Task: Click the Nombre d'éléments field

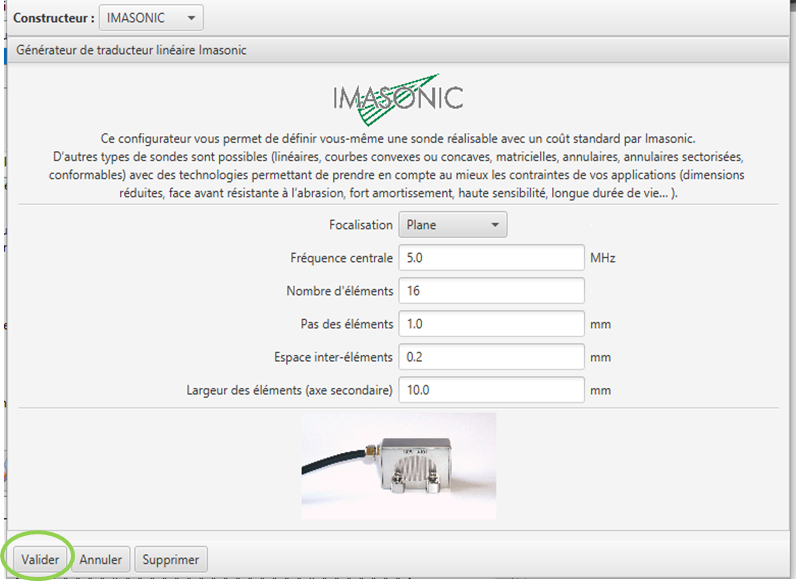Action: click(x=491, y=290)
